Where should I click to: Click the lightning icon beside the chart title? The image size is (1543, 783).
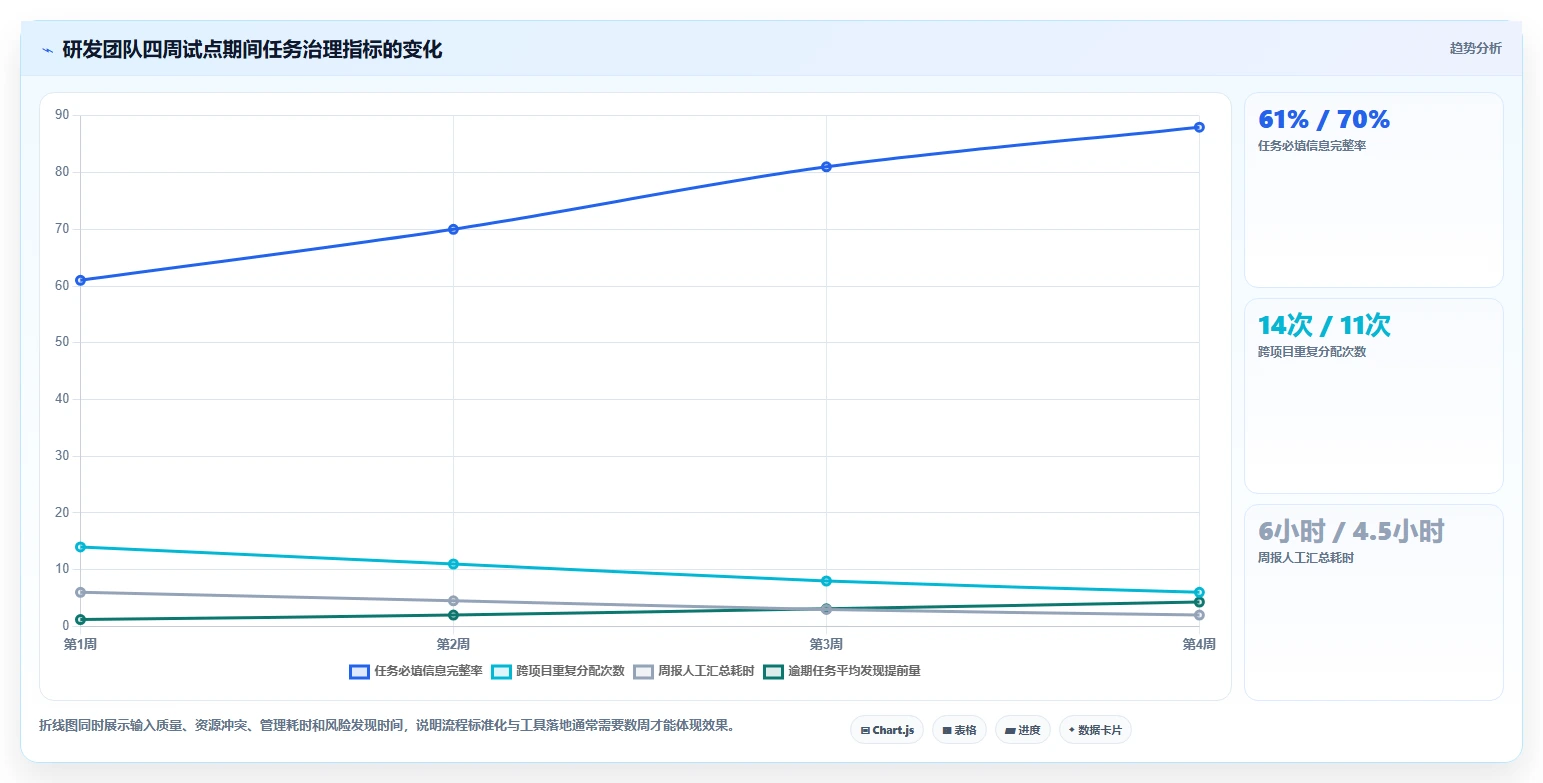47,50
